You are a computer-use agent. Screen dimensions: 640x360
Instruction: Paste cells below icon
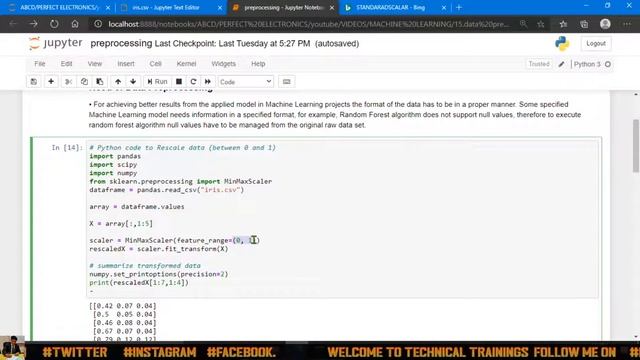100,82
